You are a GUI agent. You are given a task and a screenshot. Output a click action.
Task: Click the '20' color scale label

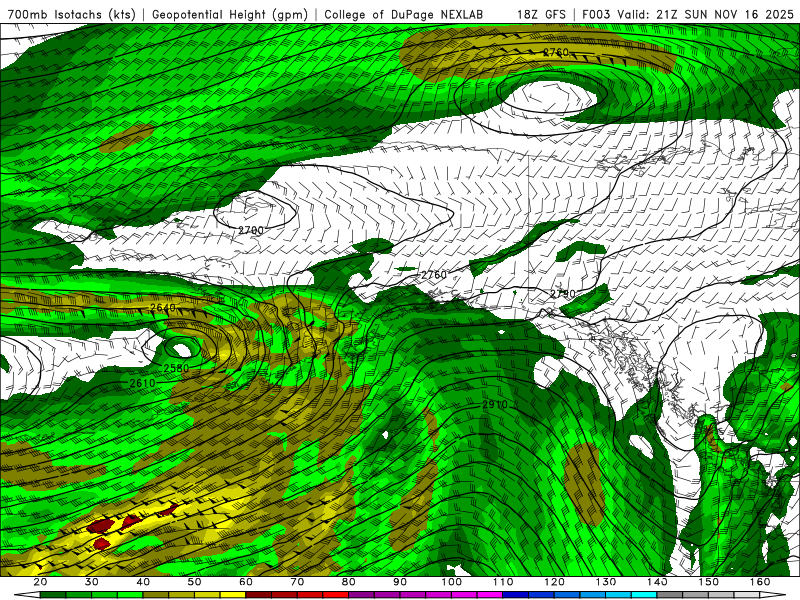click(x=40, y=582)
